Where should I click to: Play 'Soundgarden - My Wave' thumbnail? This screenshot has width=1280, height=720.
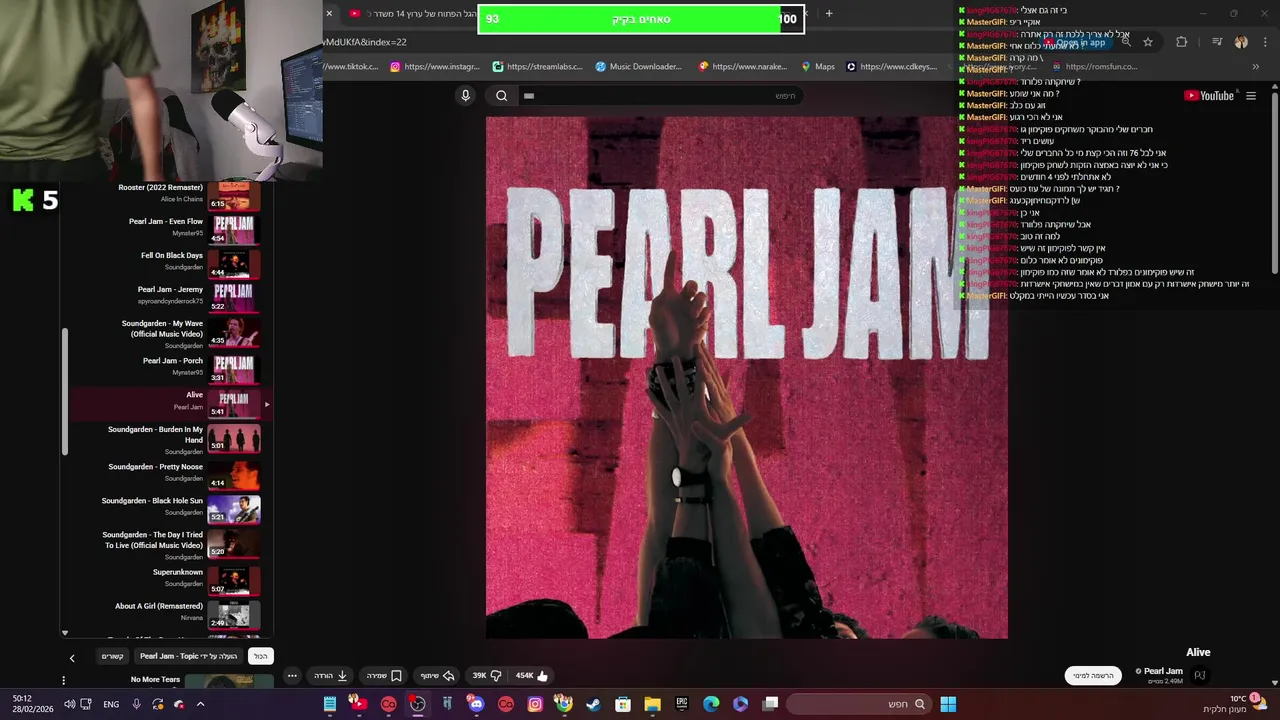pos(234,332)
